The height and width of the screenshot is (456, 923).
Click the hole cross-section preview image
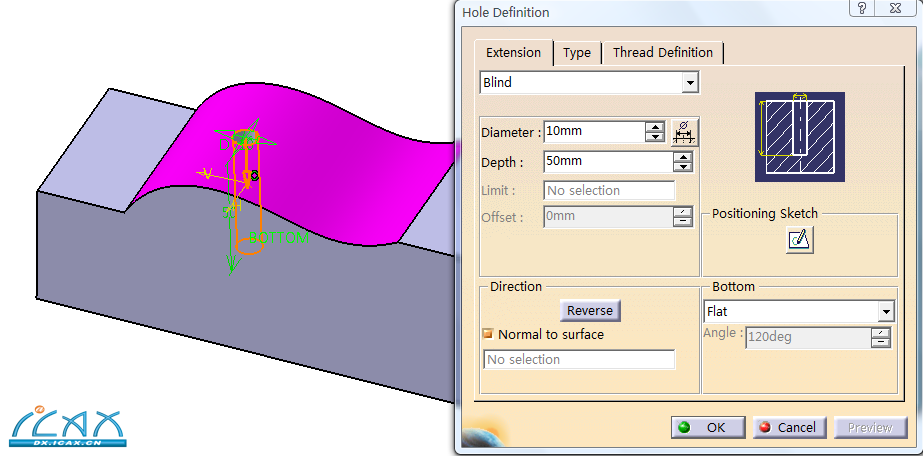pos(799,137)
